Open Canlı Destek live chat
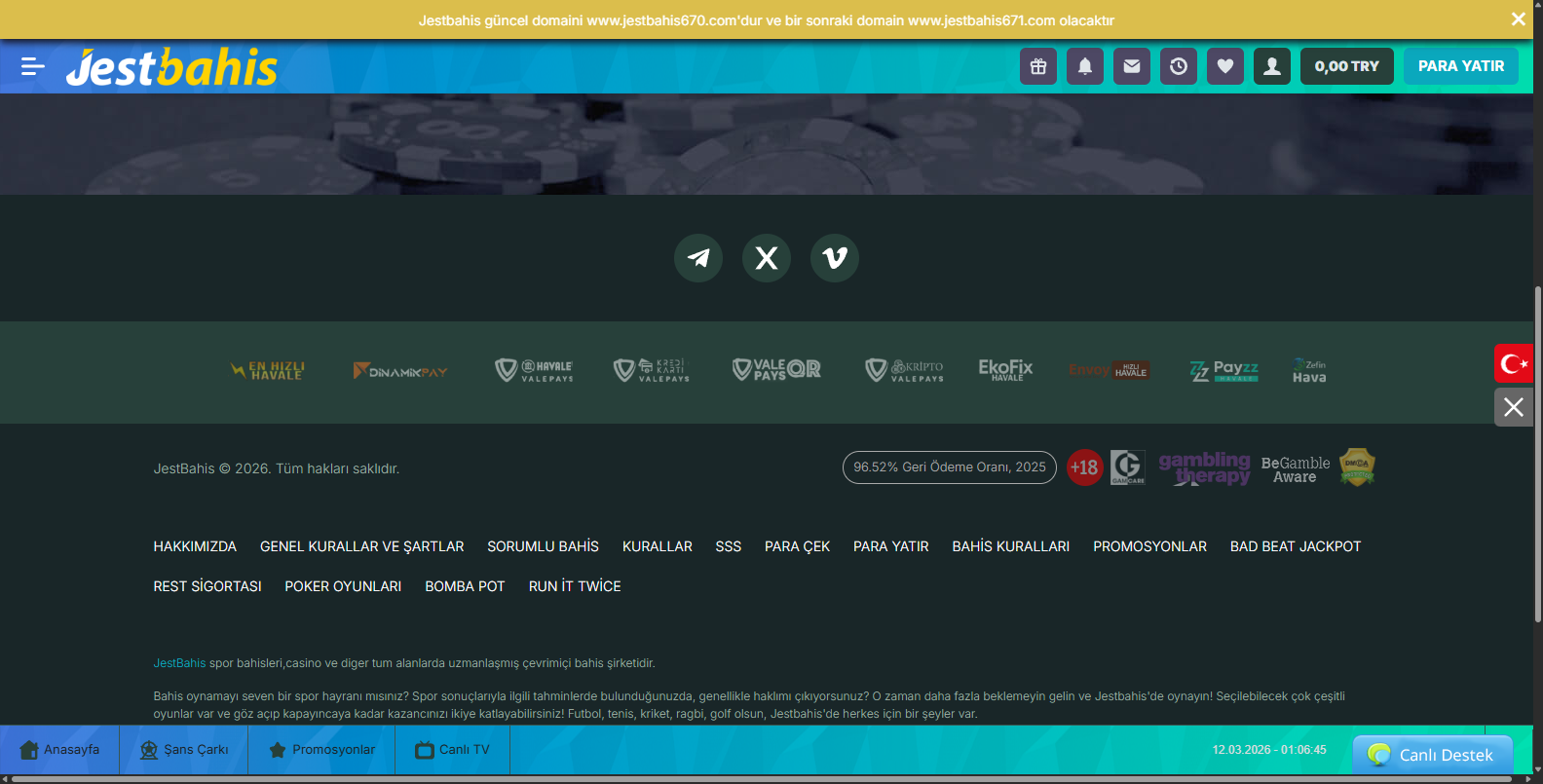Image resolution: width=1543 pixels, height=784 pixels. click(x=1432, y=755)
